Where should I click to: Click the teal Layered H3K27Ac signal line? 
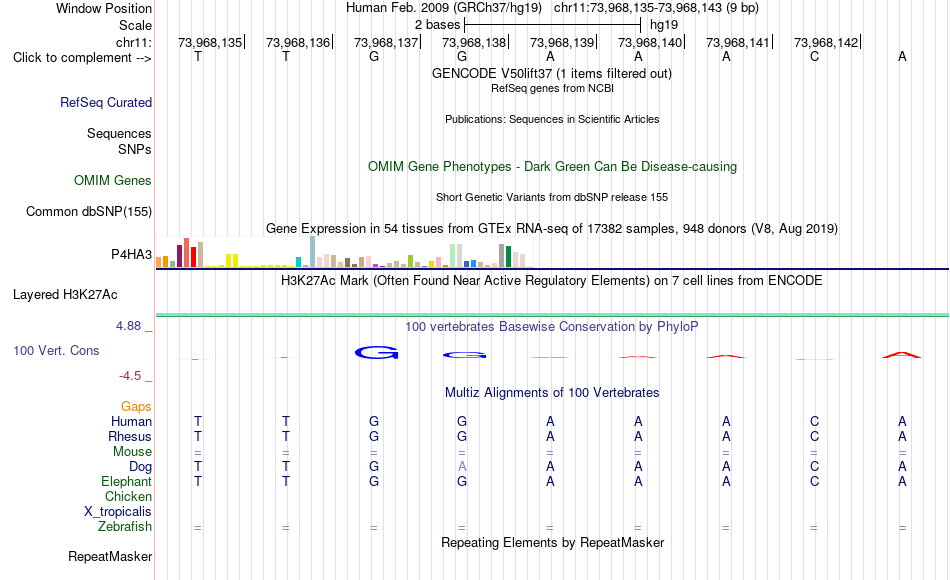(552, 315)
